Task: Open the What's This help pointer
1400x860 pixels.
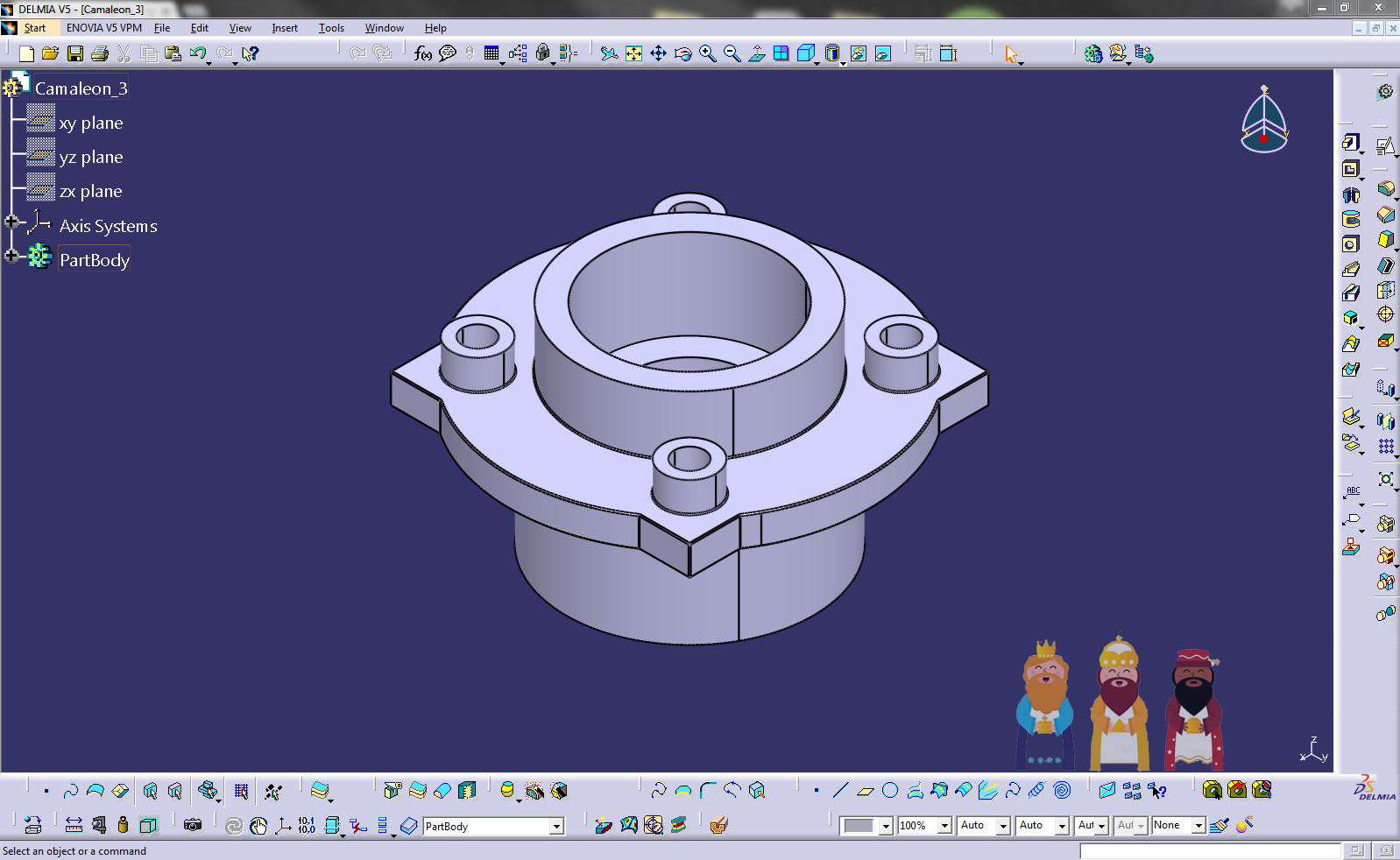Action: point(250,53)
